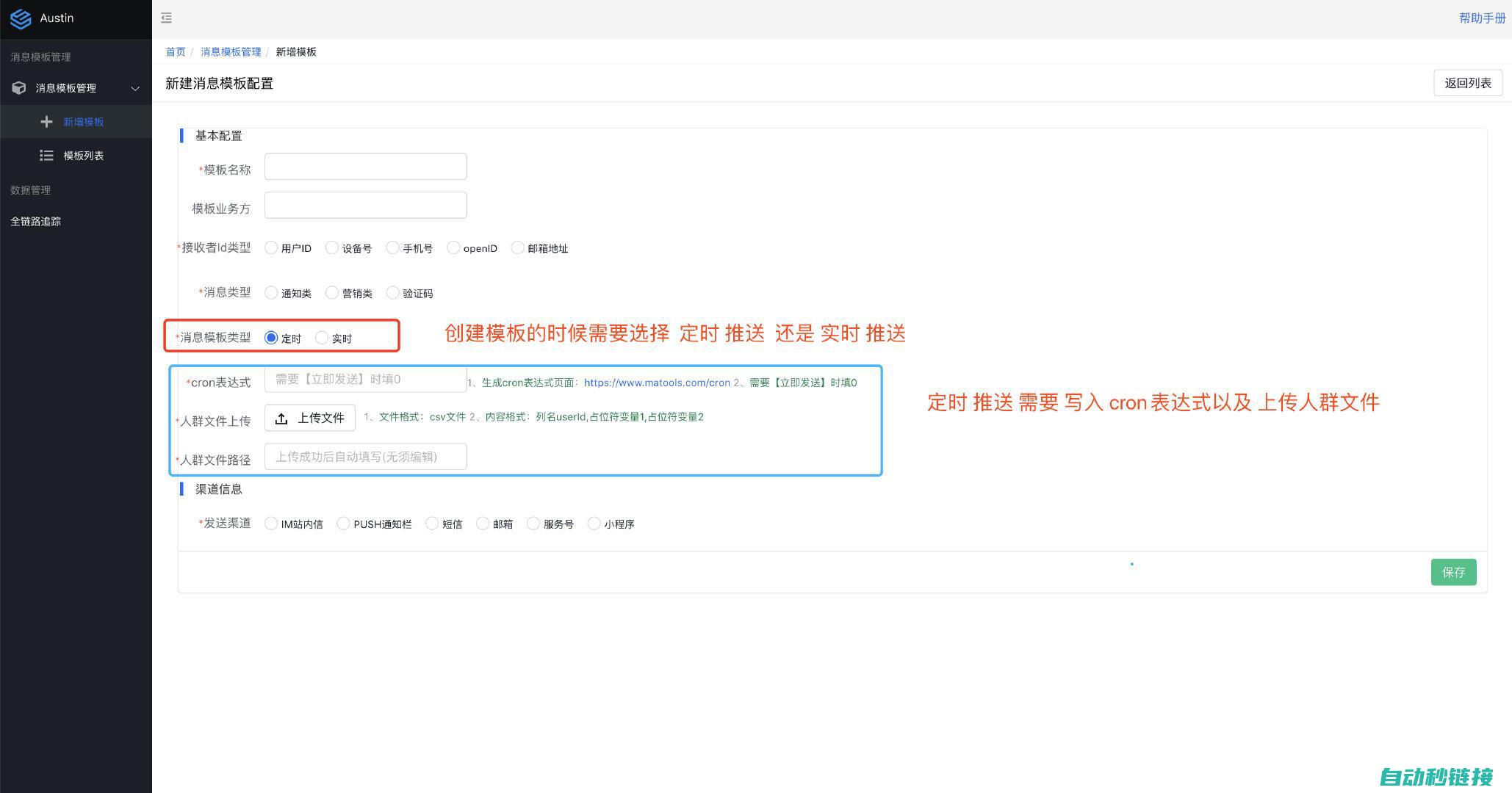Go to 首页 breadcrumb

(x=176, y=51)
